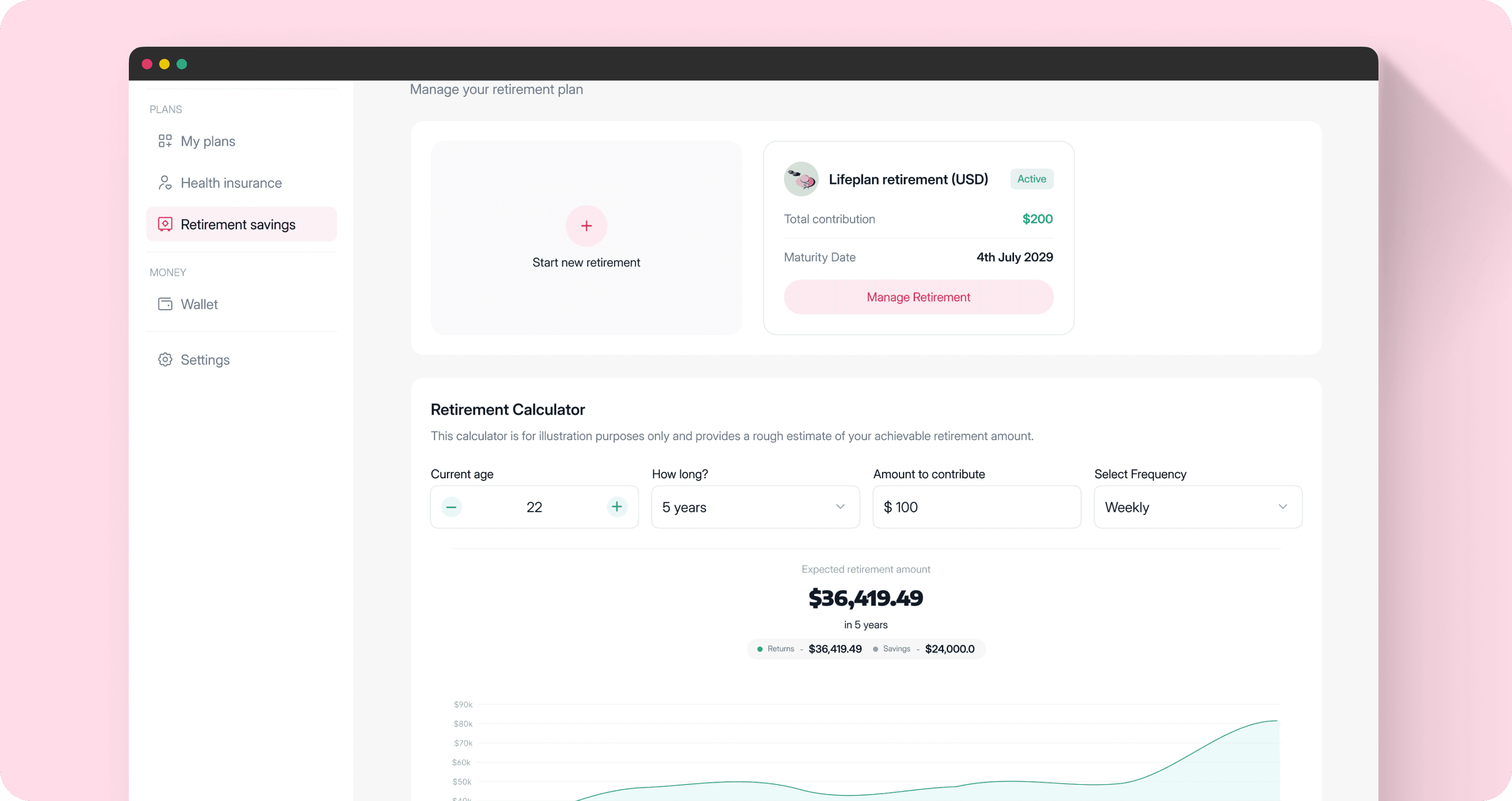Image resolution: width=1512 pixels, height=801 pixels.
Task: Open the Settings menu item
Action: (241, 360)
